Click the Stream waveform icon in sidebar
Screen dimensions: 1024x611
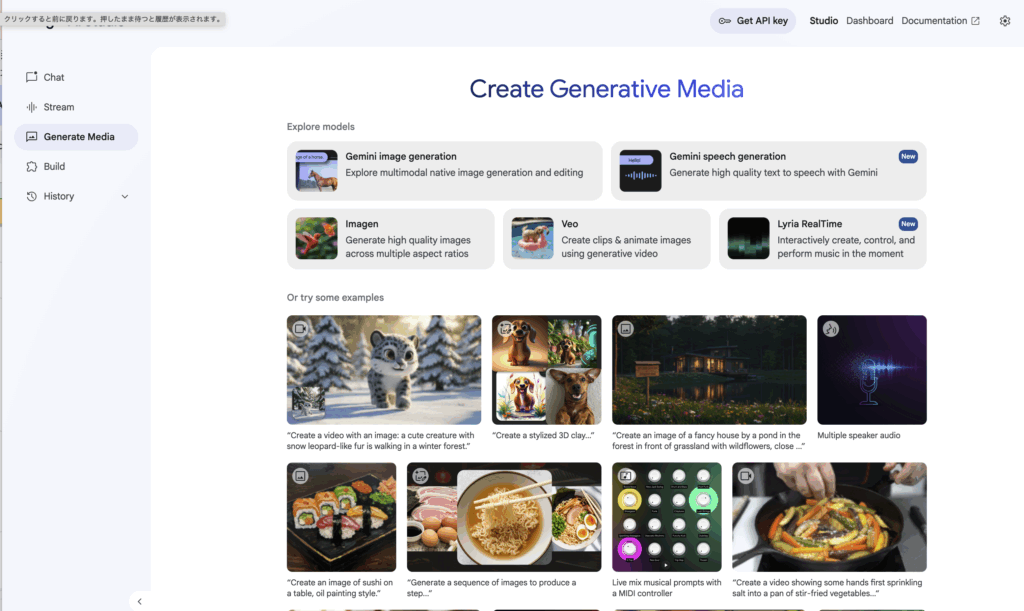32,107
